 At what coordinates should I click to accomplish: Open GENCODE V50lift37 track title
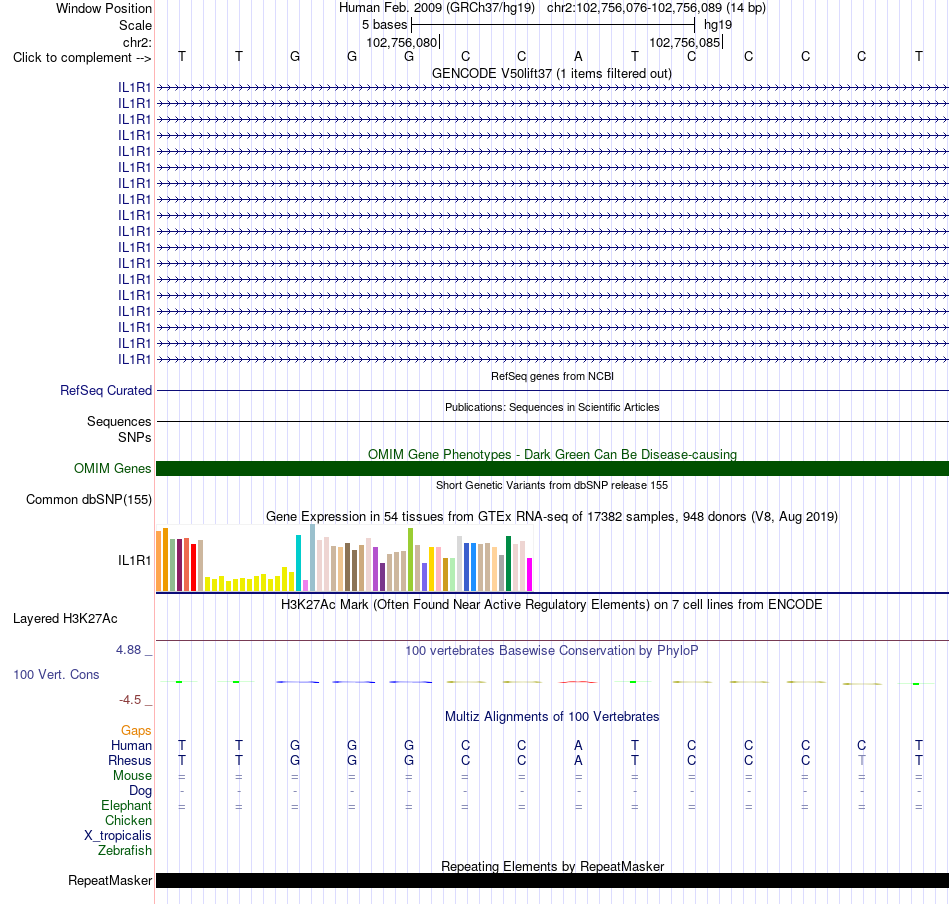552,73
